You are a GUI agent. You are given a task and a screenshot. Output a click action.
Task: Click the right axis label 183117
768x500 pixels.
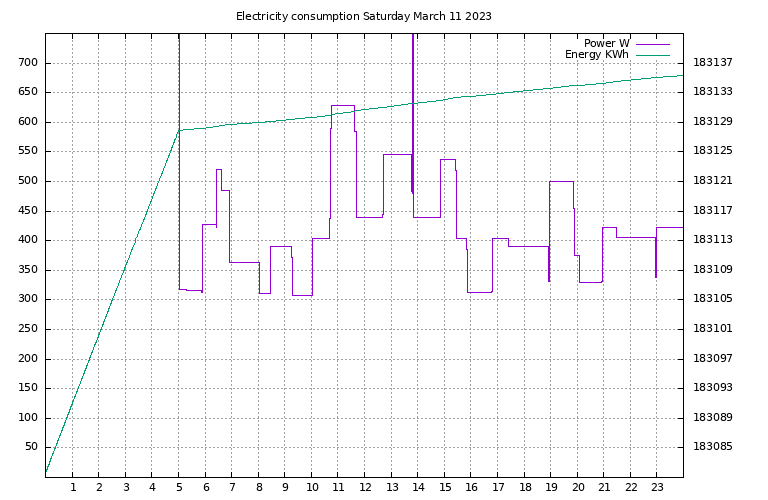tap(713, 211)
